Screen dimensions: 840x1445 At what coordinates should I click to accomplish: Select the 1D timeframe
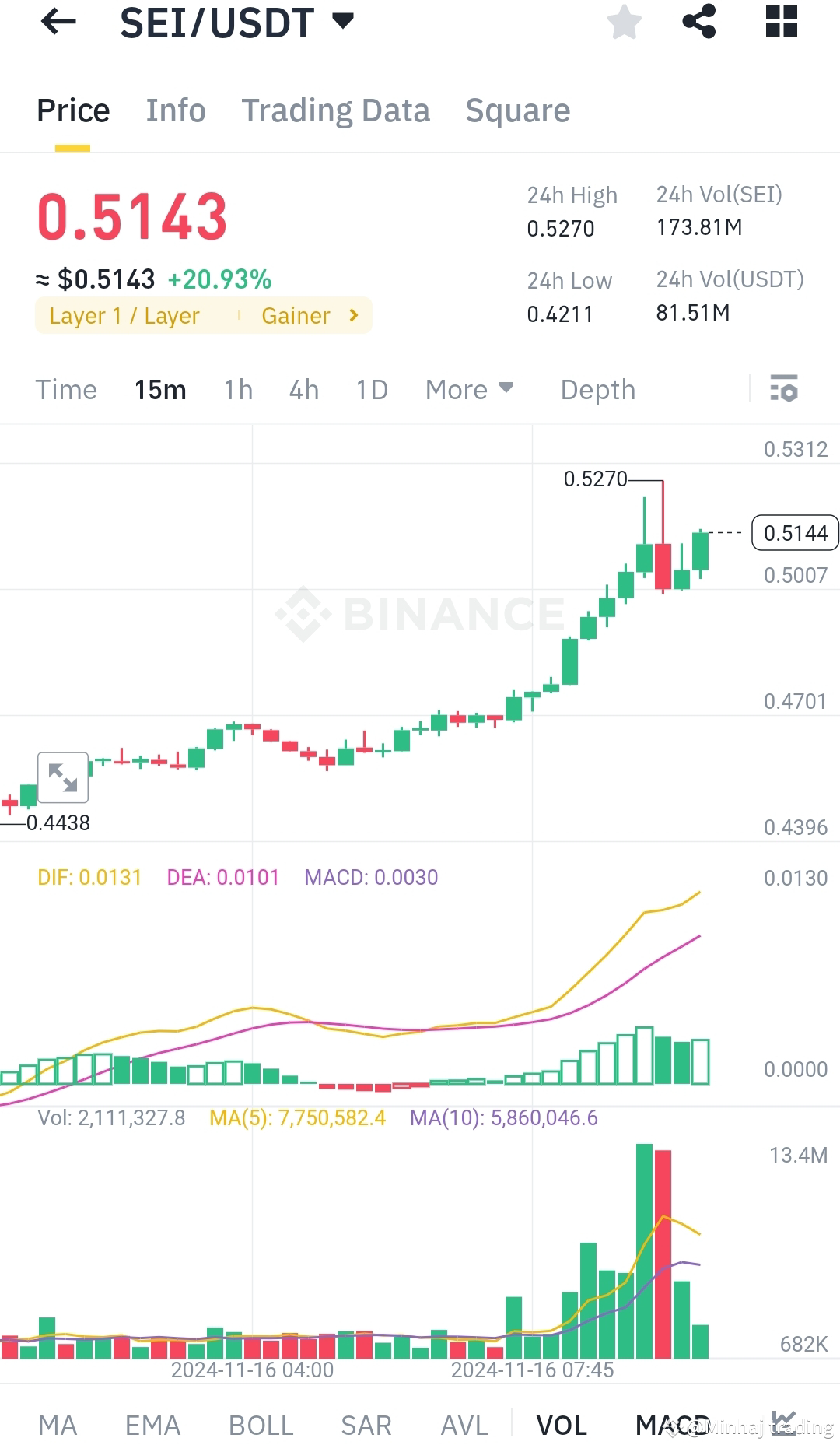pyautogui.click(x=371, y=389)
